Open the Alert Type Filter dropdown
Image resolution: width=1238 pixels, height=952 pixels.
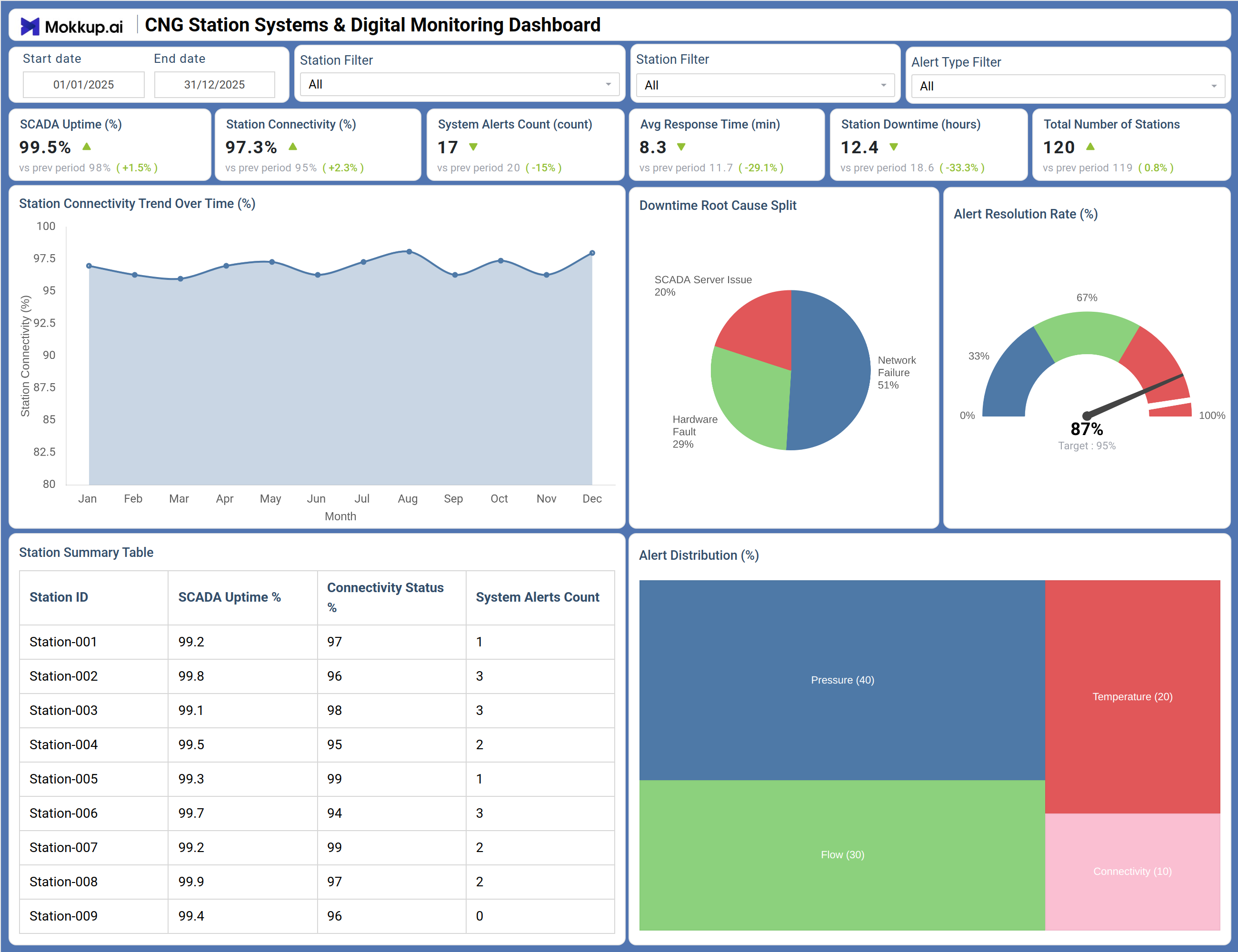(1068, 87)
